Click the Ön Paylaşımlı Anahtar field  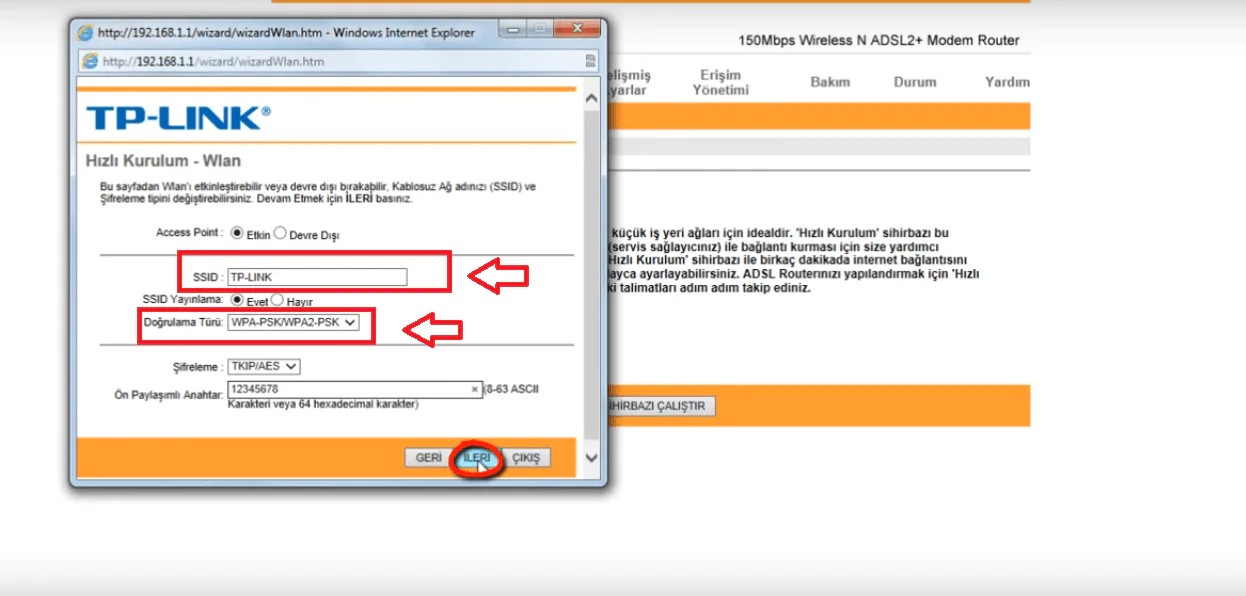355,389
